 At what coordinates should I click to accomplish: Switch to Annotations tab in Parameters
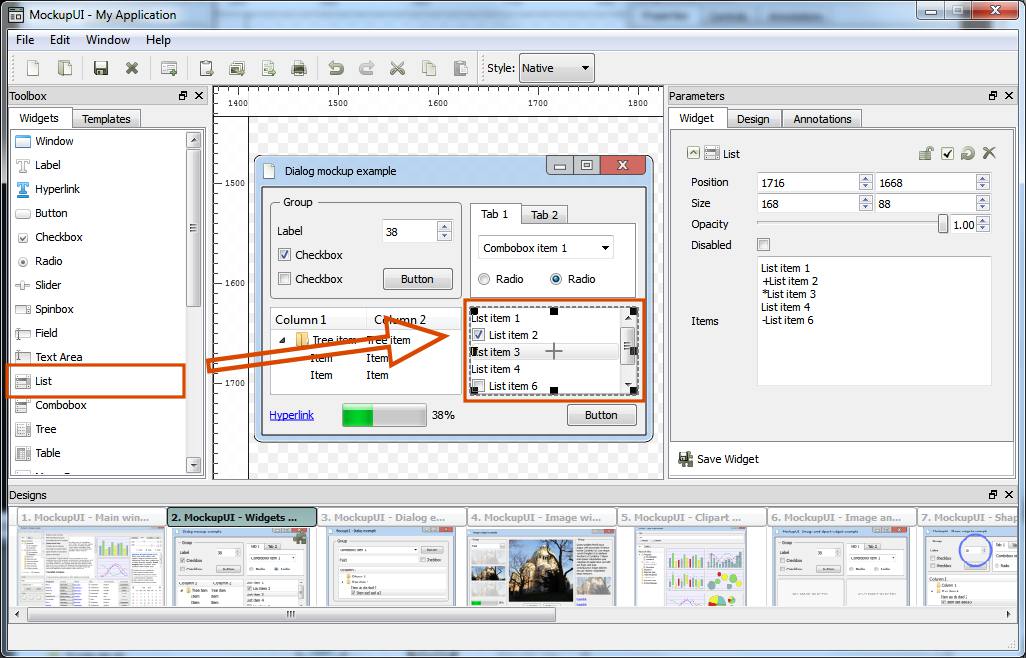[822, 119]
